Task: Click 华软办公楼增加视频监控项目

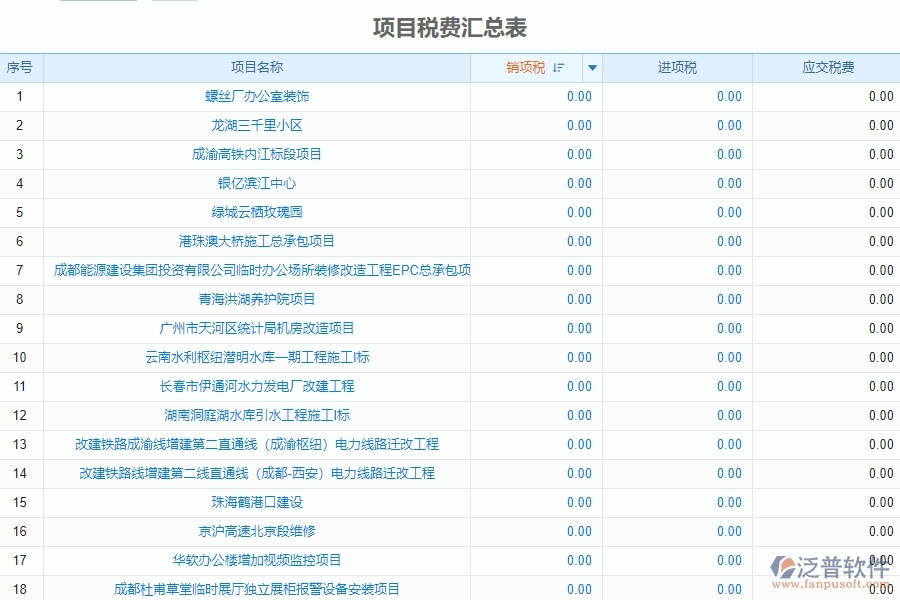Action: click(x=258, y=560)
